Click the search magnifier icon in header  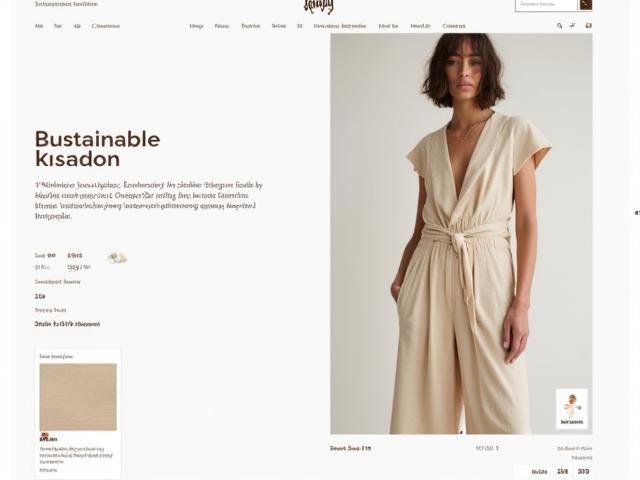560,26
